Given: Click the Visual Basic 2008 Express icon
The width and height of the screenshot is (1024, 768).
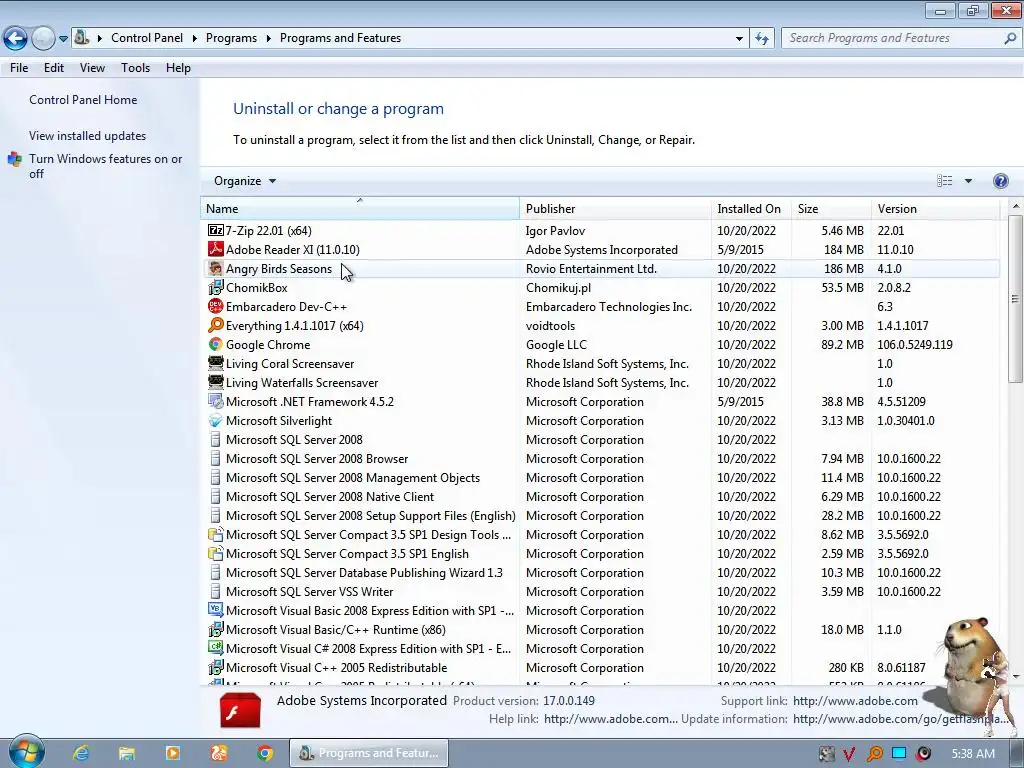Looking at the screenshot, I should click(x=216, y=610).
